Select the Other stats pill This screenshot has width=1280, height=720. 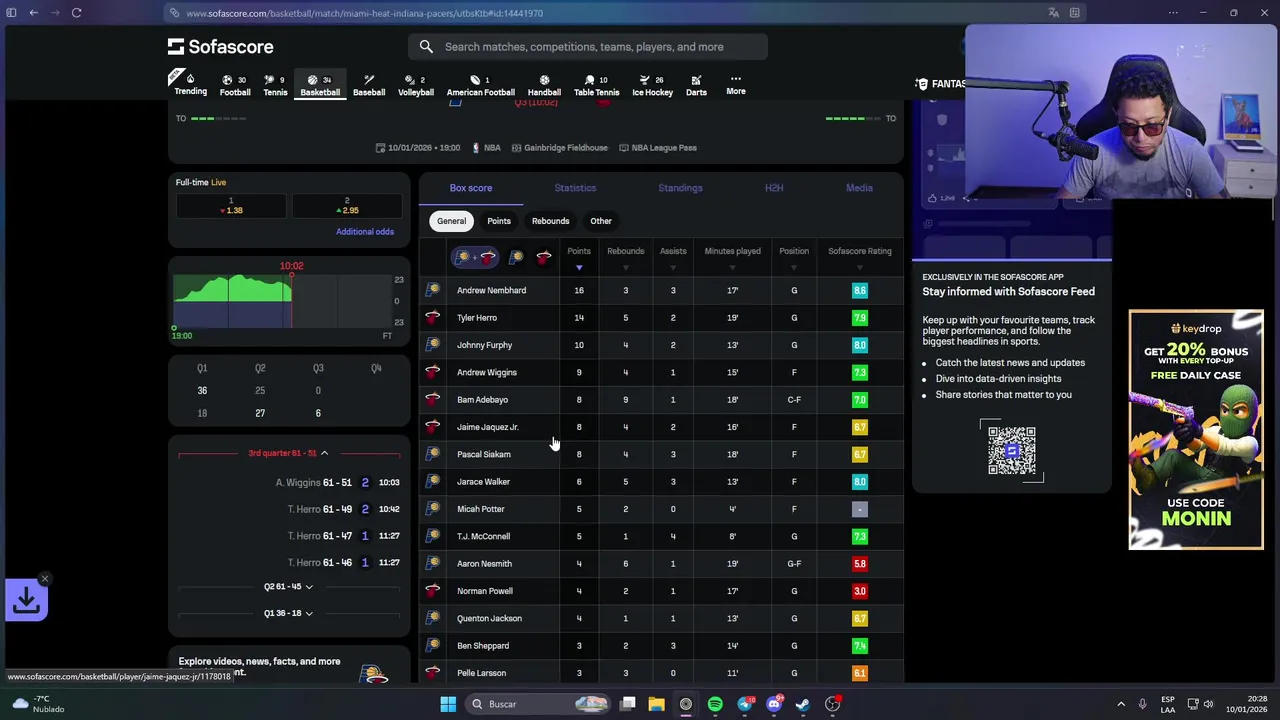[x=601, y=221]
